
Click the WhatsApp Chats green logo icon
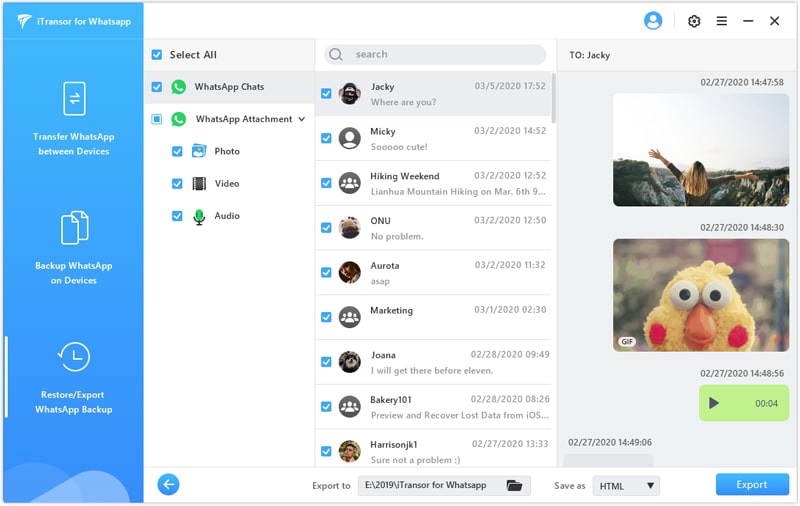click(x=179, y=87)
